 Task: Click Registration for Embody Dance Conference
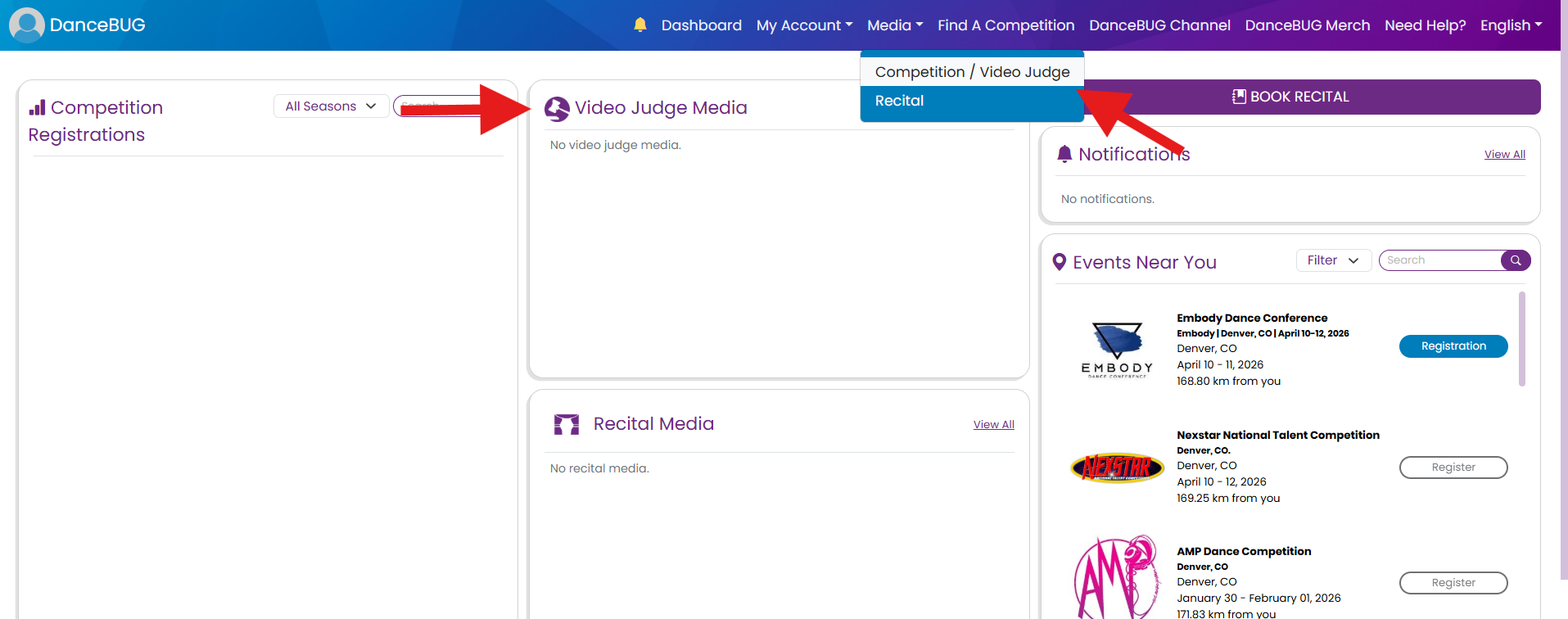1453,346
